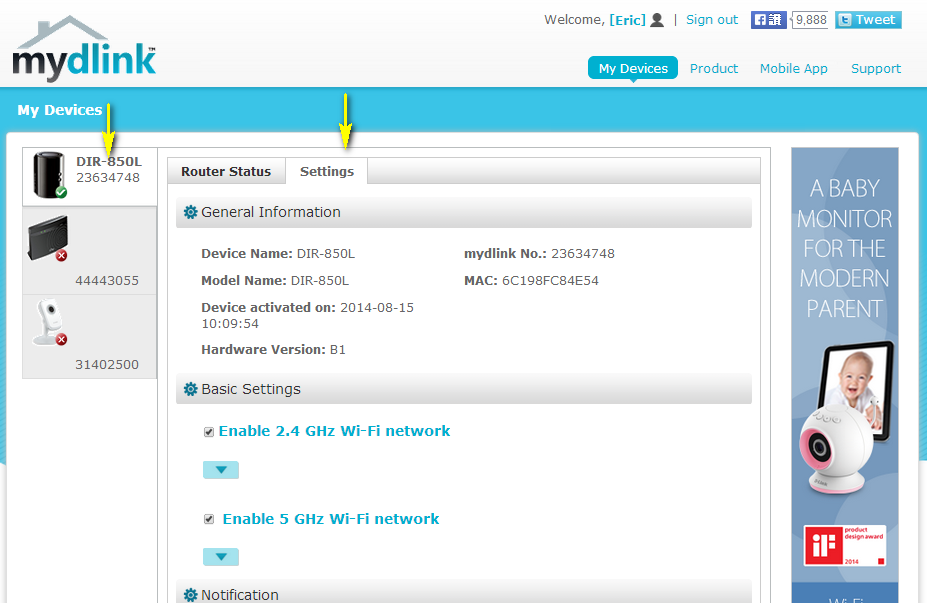Click the Sign out link

pos(712,20)
